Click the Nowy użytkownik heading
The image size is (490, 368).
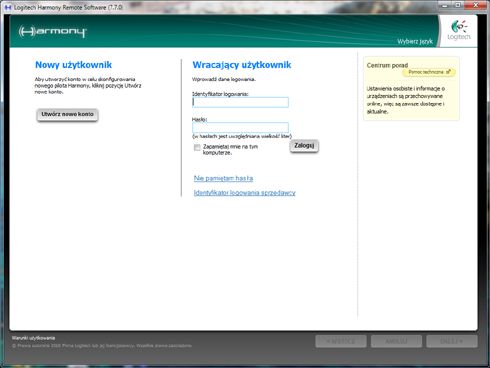73,65
